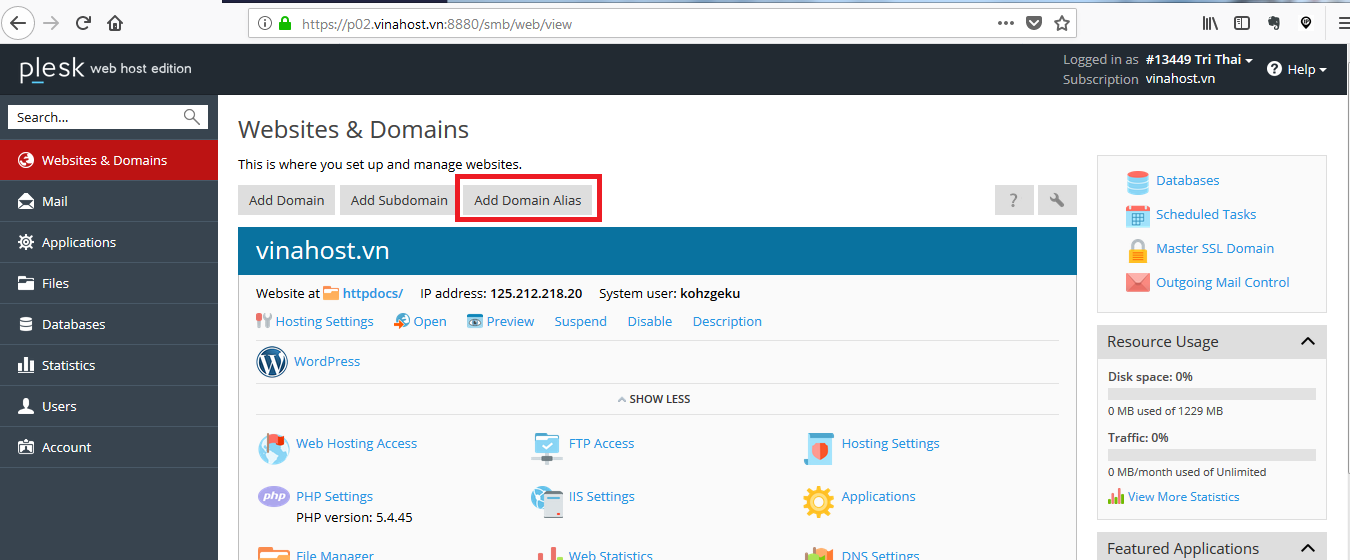Screen dimensions: 1350x560
Task: Save page to Pocket icon
Action: [1035, 23]
